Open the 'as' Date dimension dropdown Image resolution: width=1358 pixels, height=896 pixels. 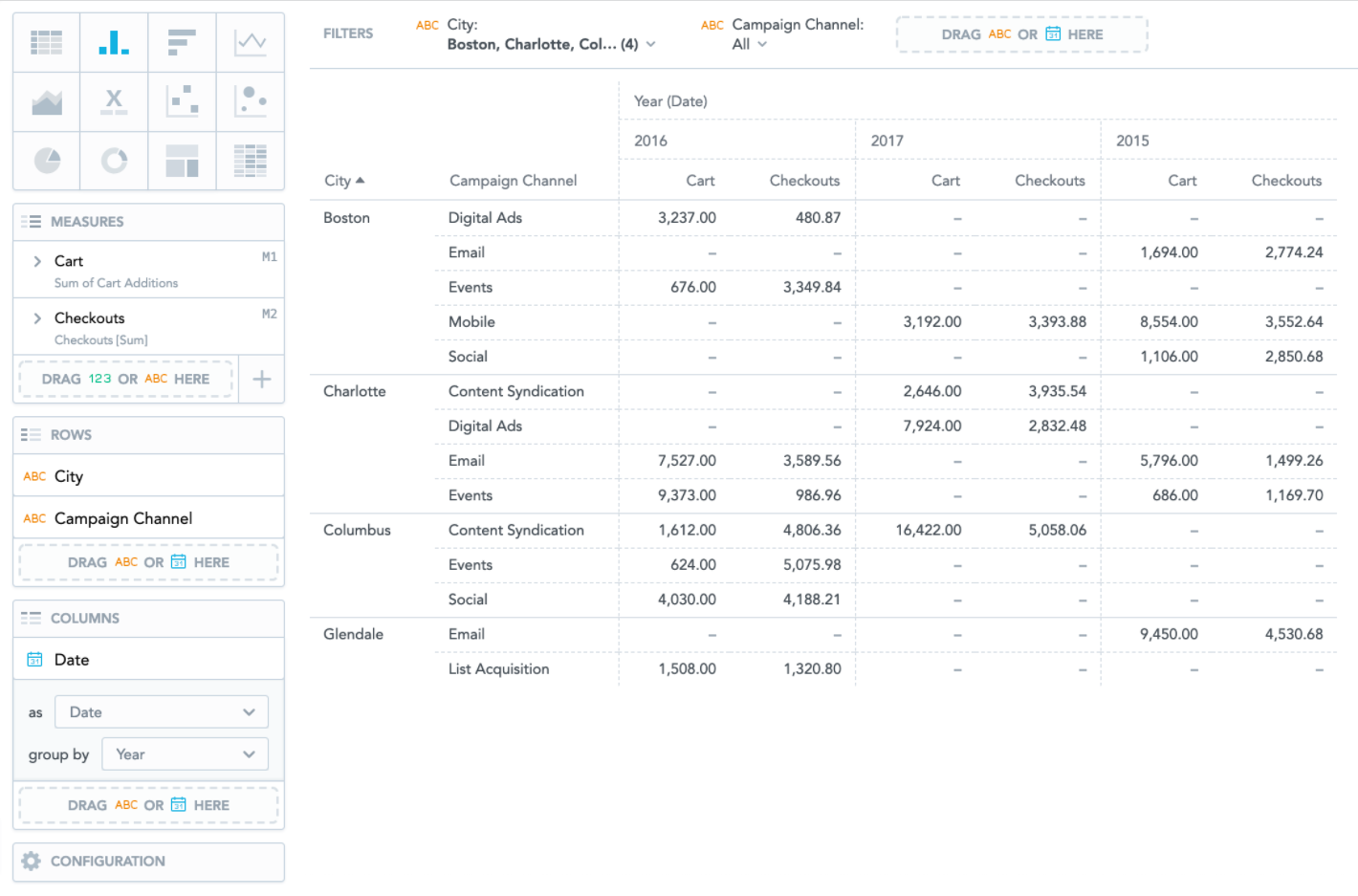pos(162,712)
